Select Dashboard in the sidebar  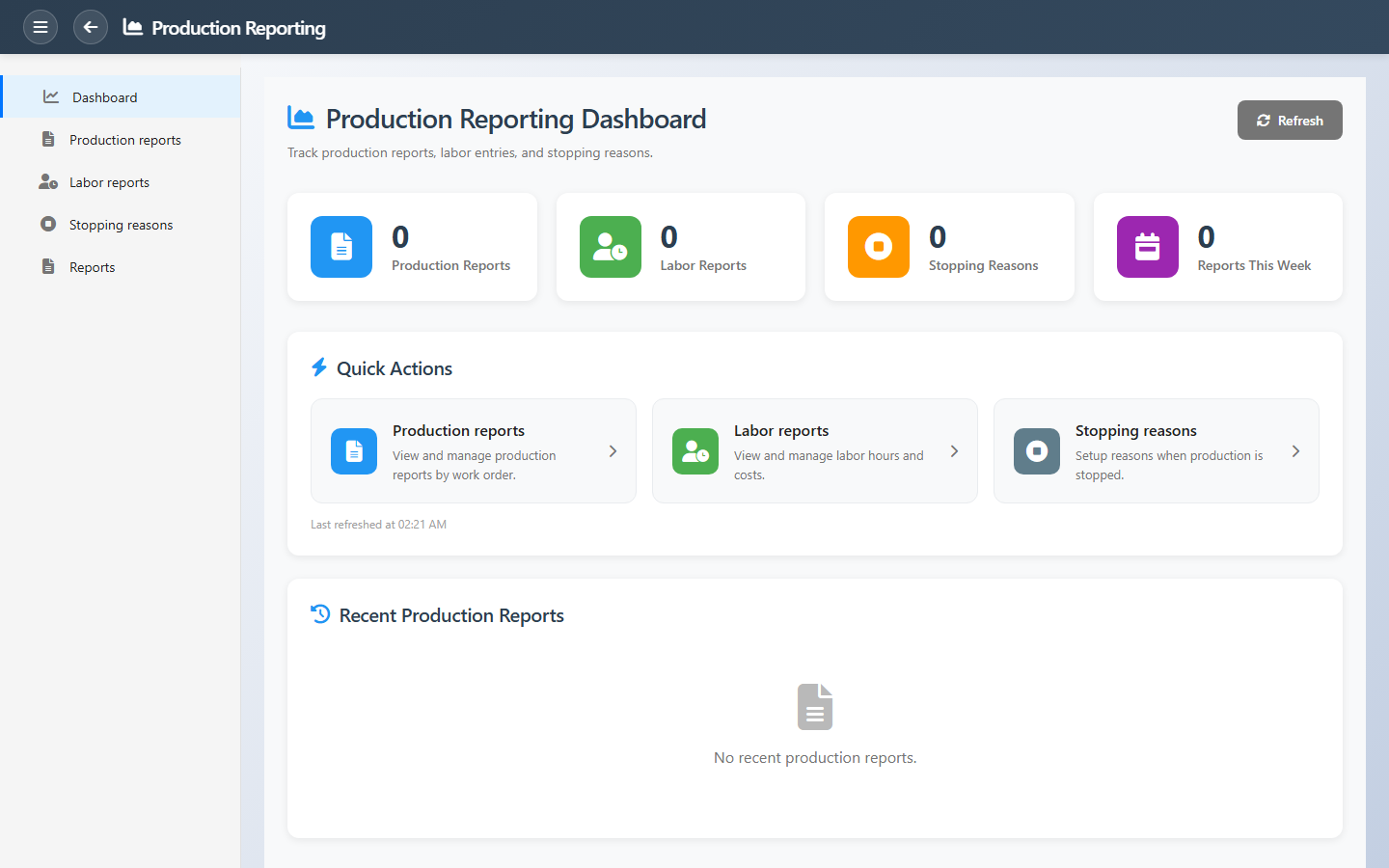click(104, 97)
